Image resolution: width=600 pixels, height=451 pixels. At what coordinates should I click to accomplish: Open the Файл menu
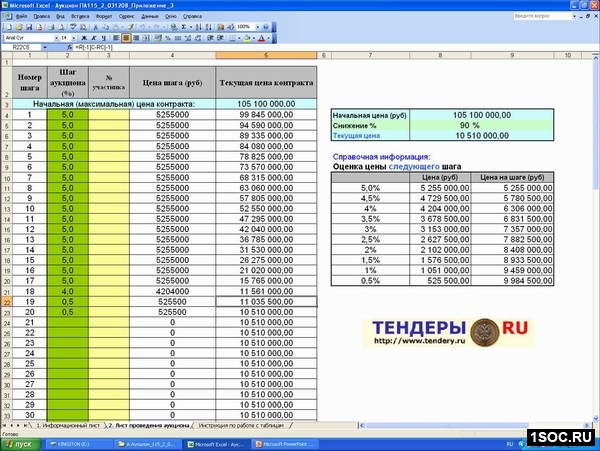(x=21, y=16)
